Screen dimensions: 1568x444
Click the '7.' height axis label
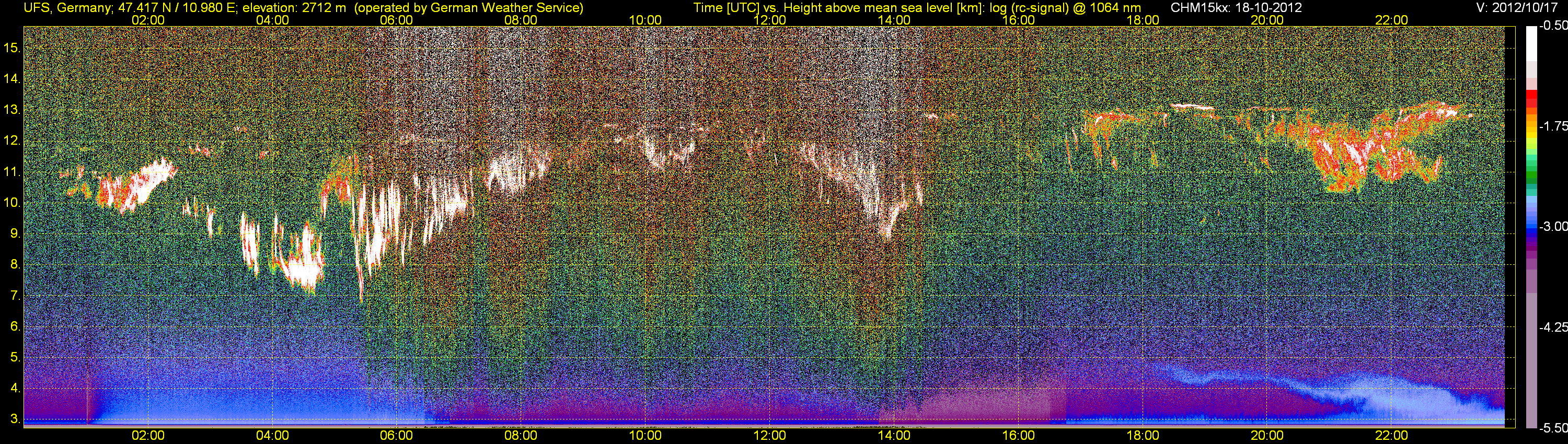tap(15, 296)
